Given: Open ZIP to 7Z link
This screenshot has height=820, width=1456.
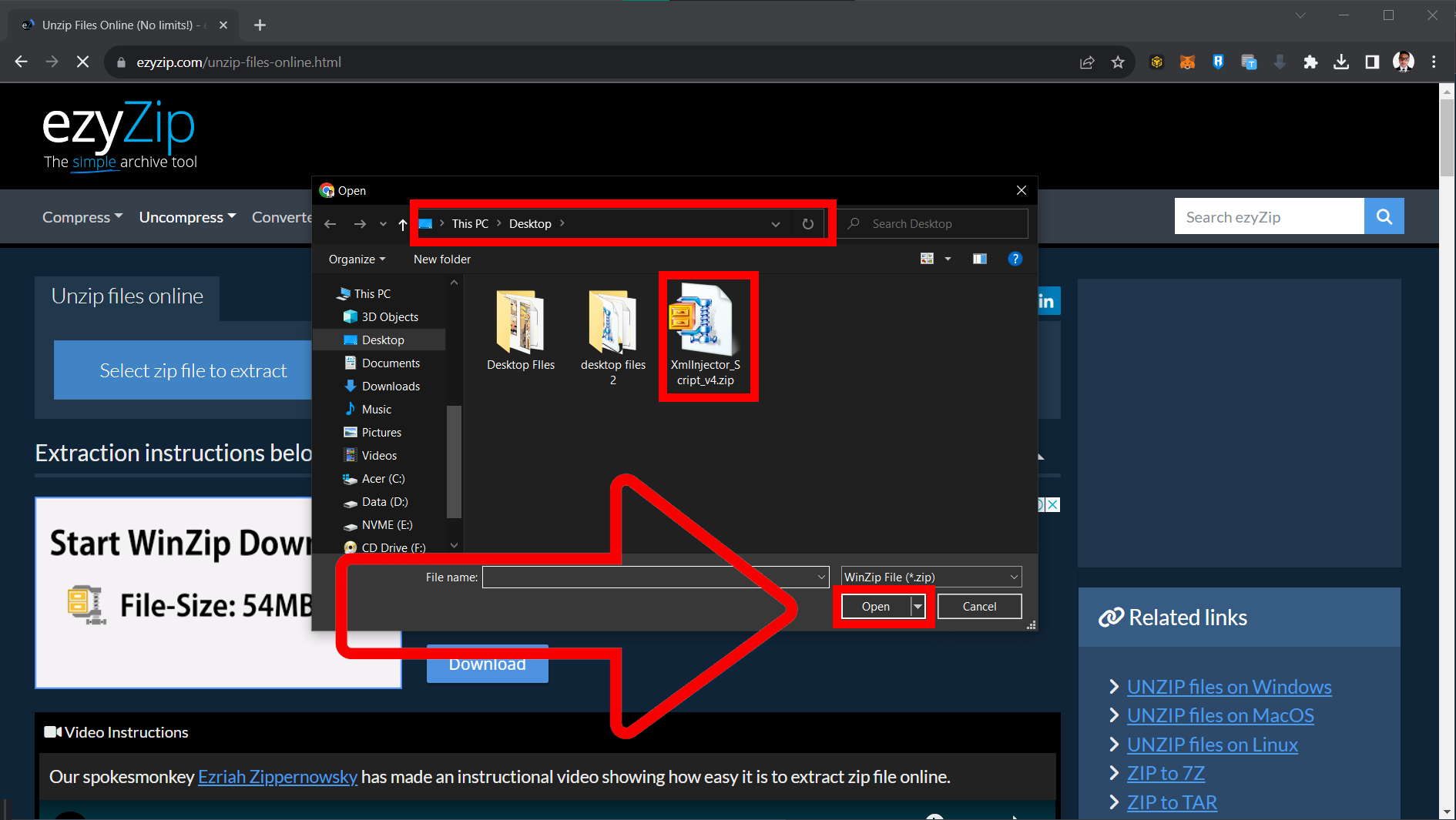Looking at the screenshot, I should [x=1166, y=773].
